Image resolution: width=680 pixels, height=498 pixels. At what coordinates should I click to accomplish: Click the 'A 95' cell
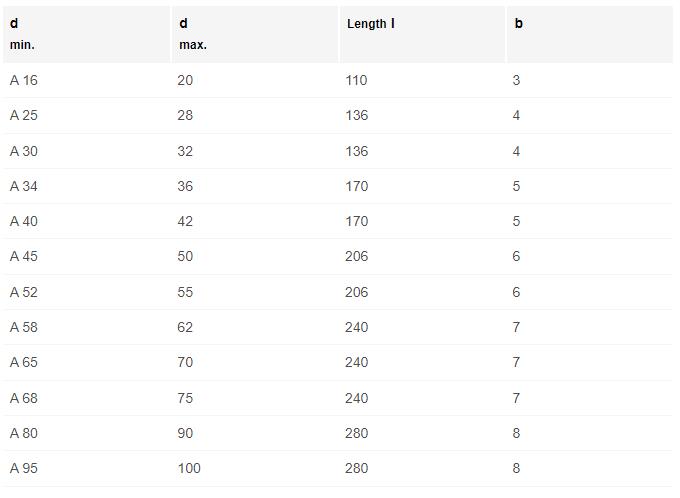pos(24,468)
